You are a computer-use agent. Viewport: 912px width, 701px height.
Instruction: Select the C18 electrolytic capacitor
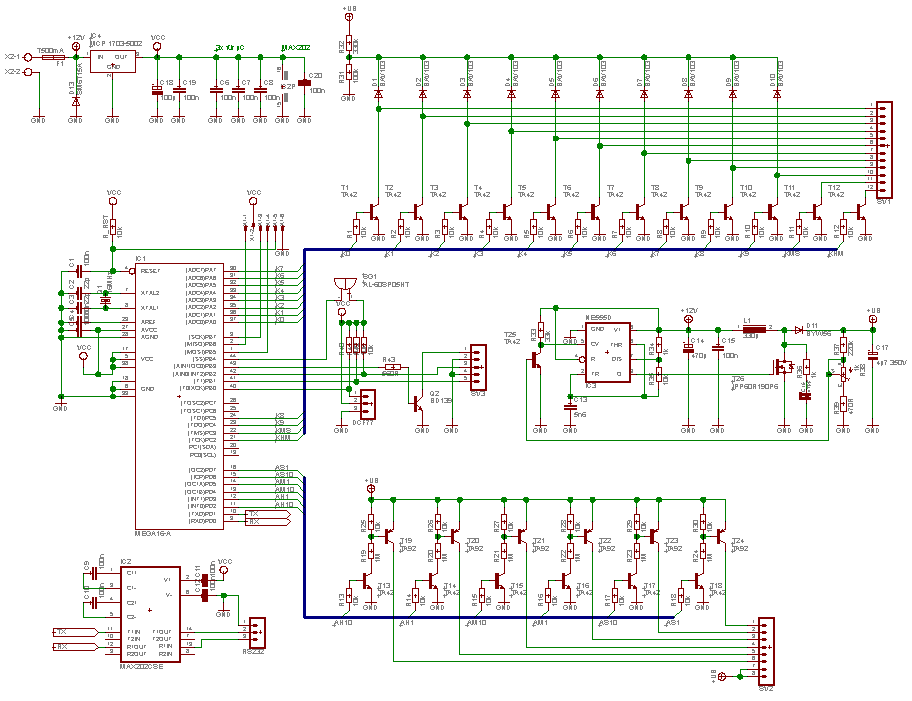pyautogui.click(x=156, y=90)
